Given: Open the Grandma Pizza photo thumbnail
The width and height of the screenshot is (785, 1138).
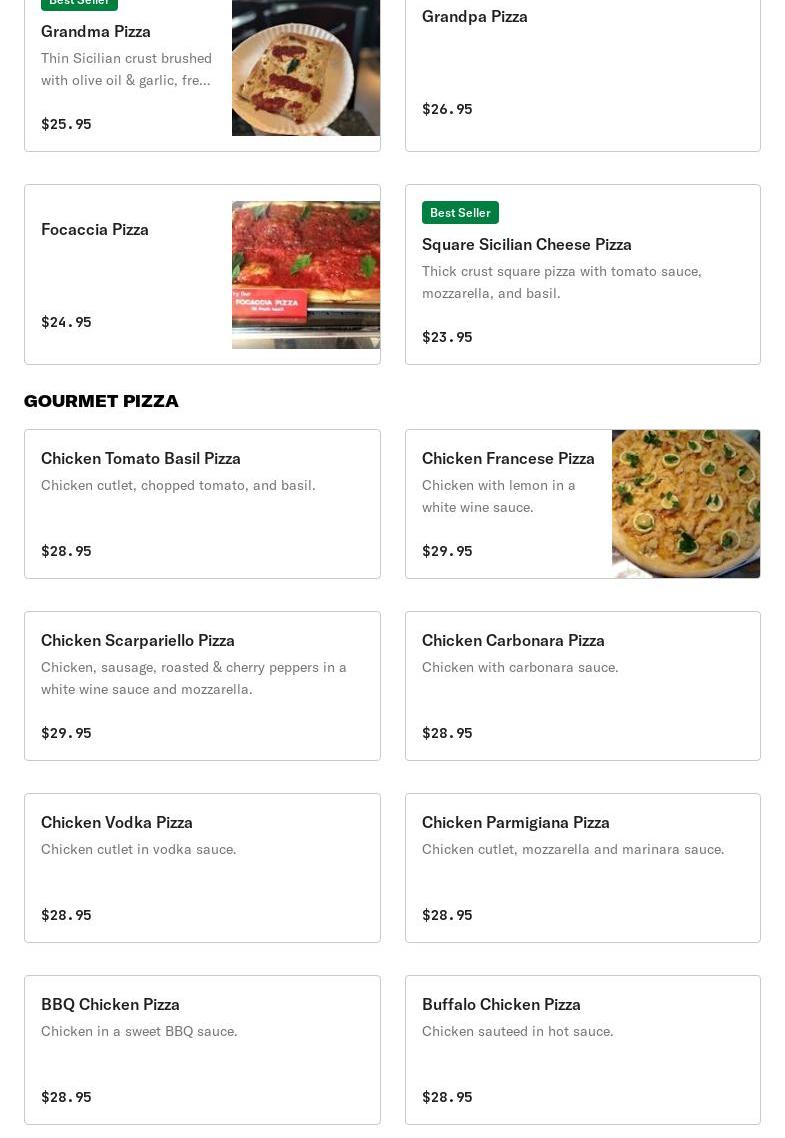Looking at the screenshot, I should (305, 67).
